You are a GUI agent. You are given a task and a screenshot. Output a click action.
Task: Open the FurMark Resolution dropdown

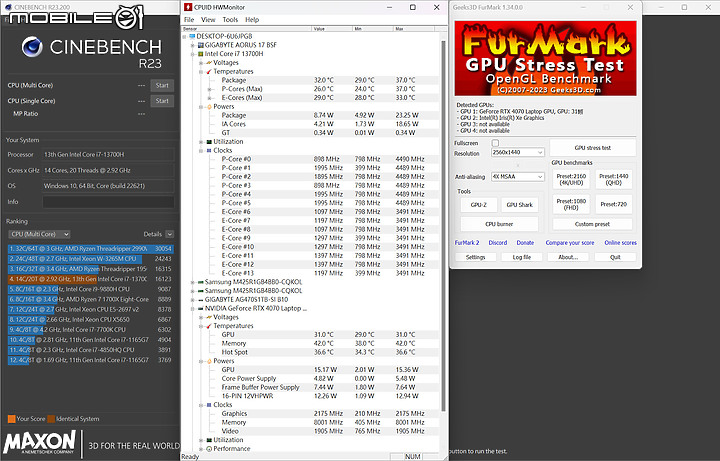pos(518,152)
